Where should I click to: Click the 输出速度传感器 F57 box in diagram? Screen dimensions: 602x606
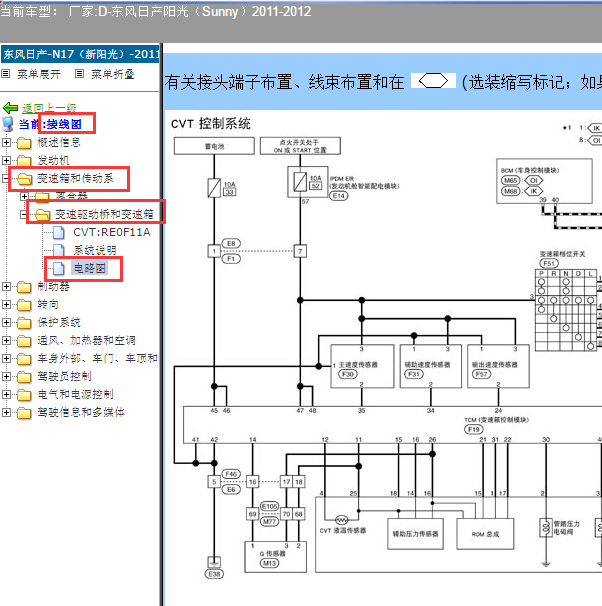498,366
